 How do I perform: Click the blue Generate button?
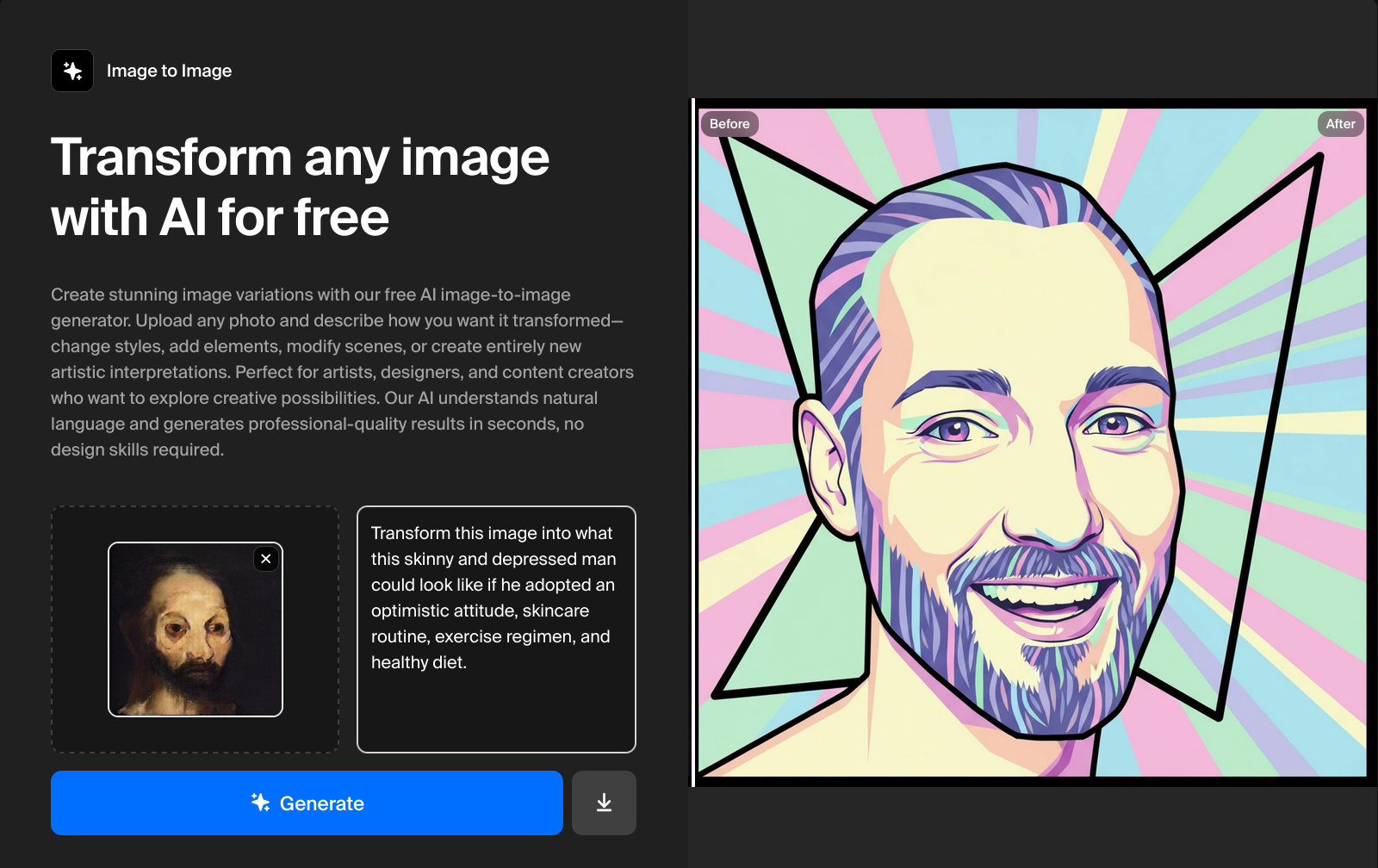307,803
